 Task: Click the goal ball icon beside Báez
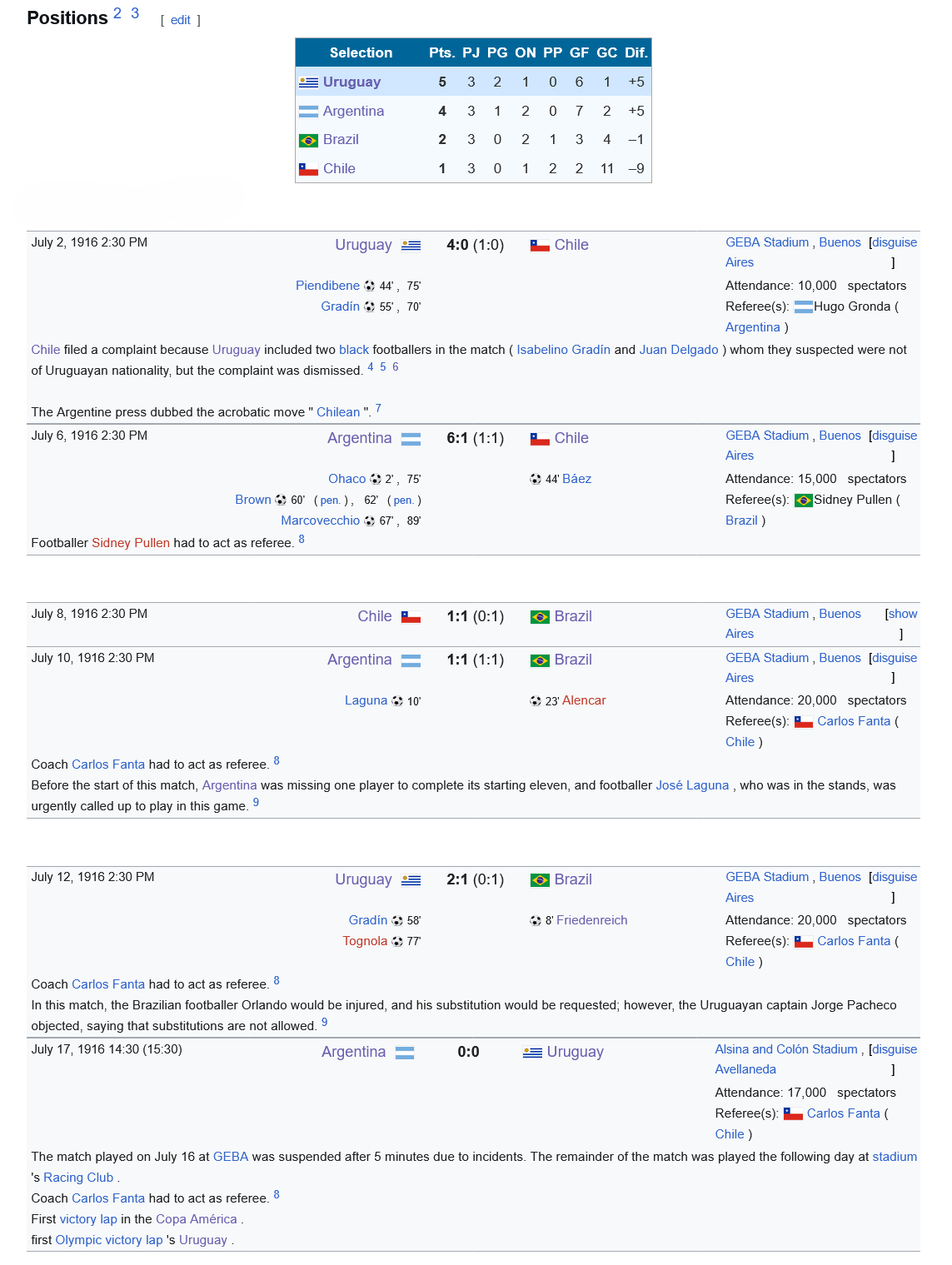536,479
